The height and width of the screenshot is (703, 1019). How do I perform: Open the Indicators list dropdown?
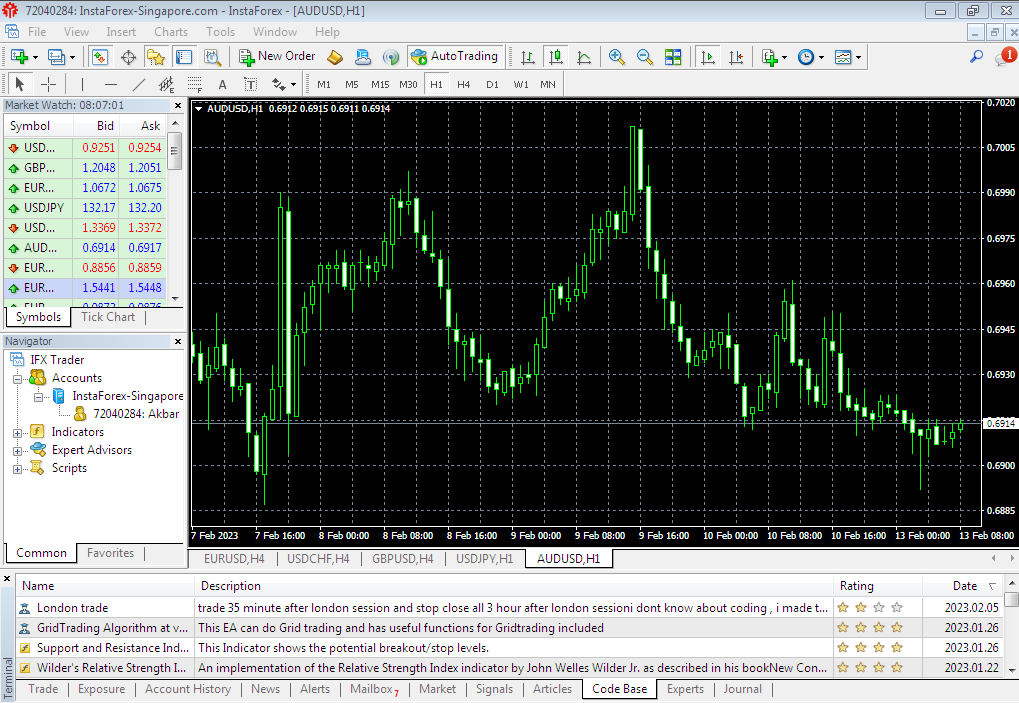point(773,57)
